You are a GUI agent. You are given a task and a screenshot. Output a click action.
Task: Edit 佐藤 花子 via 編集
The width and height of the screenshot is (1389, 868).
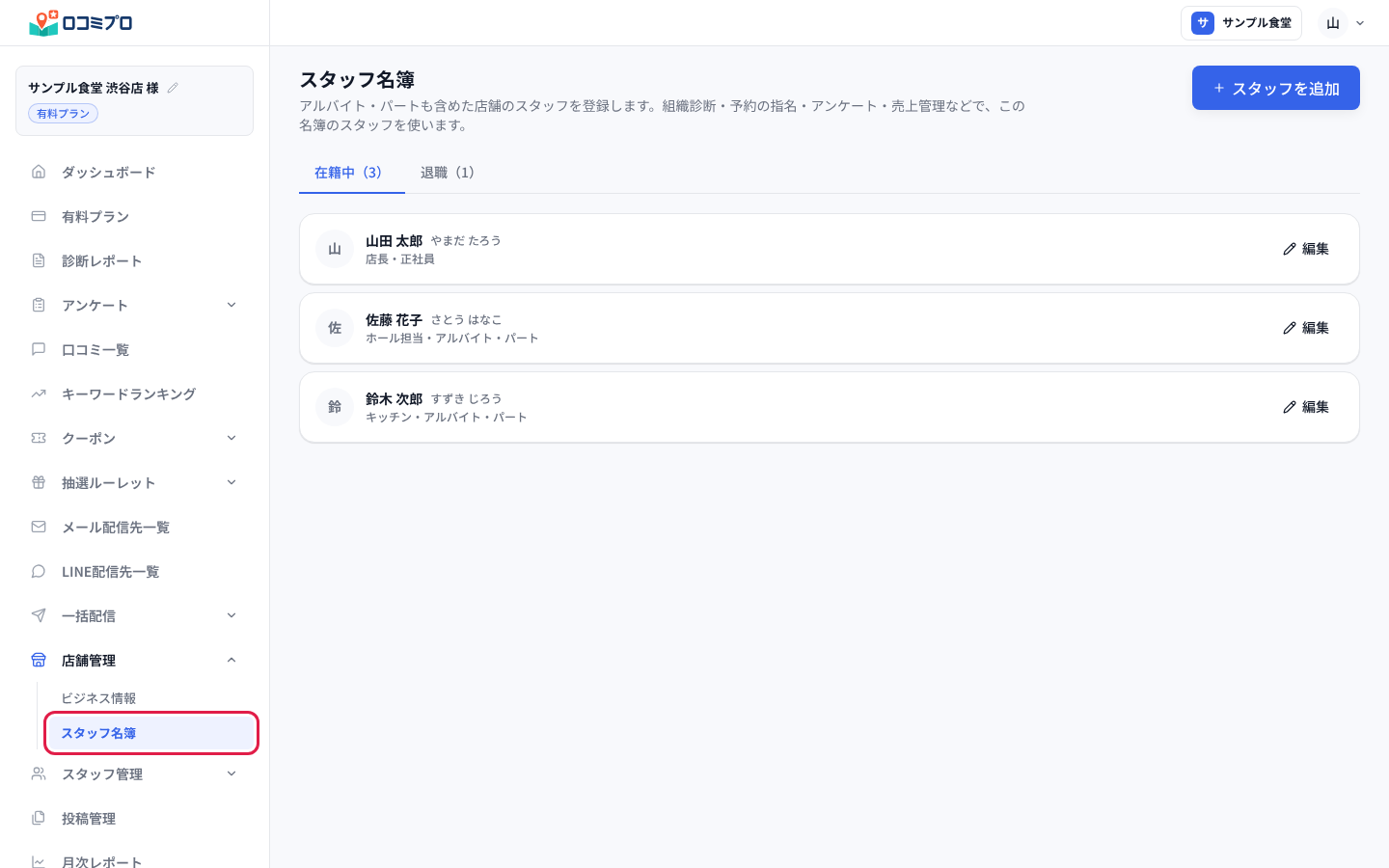1306,328
